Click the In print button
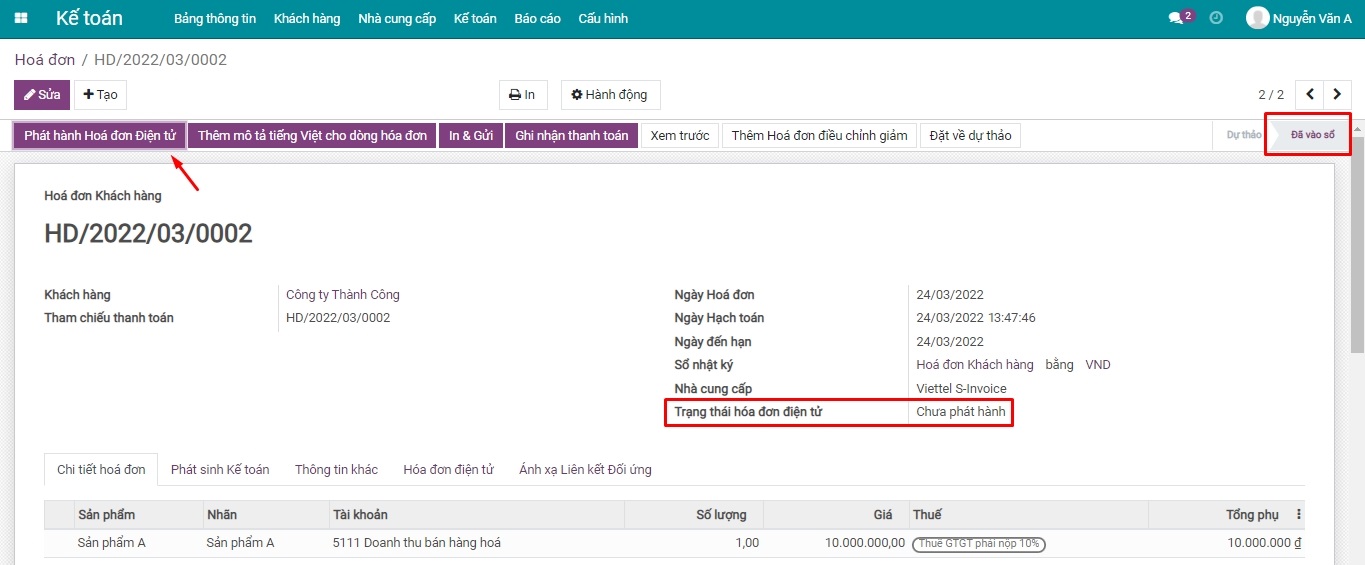This screenshot has height=565, width=1365. point(523,95)
